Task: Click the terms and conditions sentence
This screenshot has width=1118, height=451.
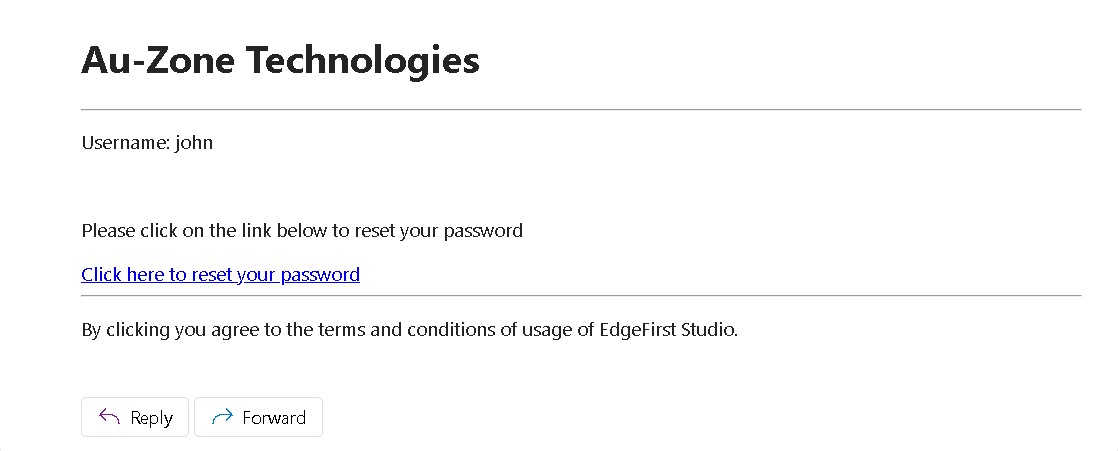Action: pyautogui.click(x=409, y=329)
